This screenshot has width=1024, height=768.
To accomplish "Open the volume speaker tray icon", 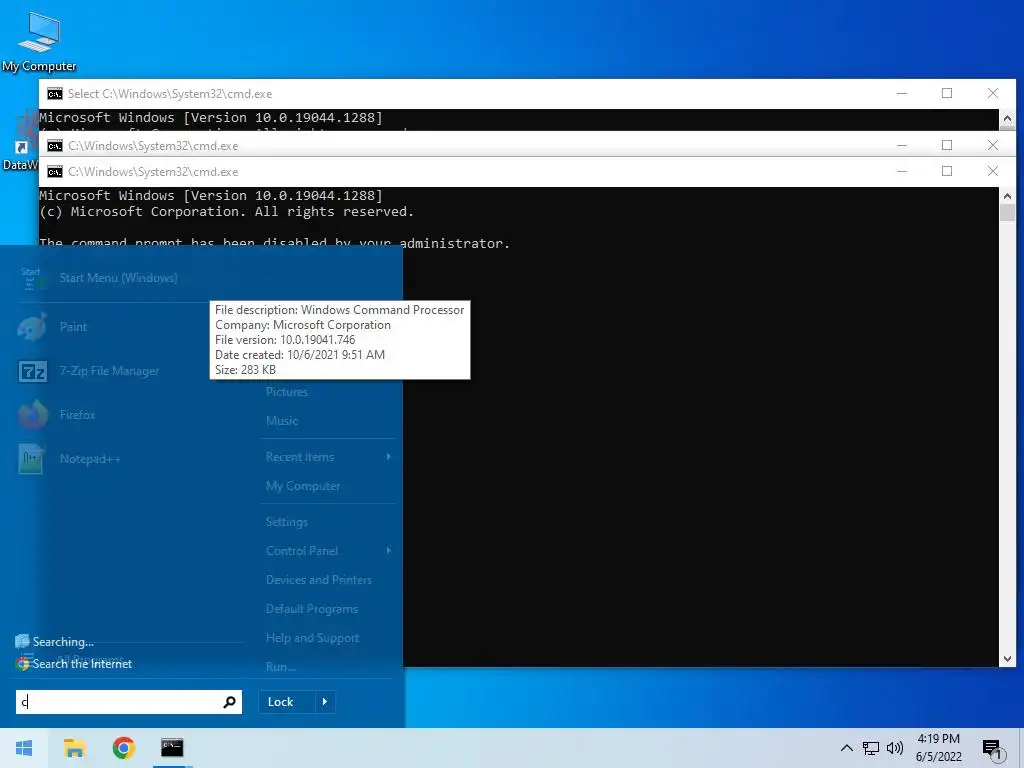I will pos(895,748).
